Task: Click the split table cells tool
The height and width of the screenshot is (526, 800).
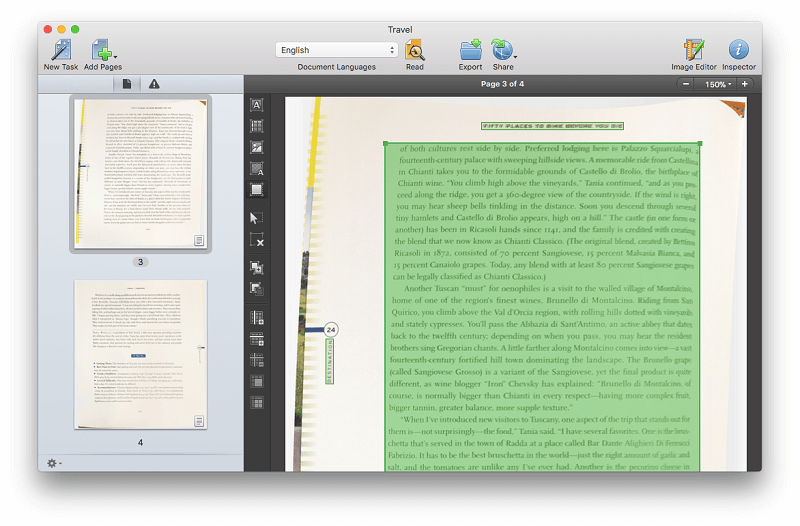Action: click(257, 403)
